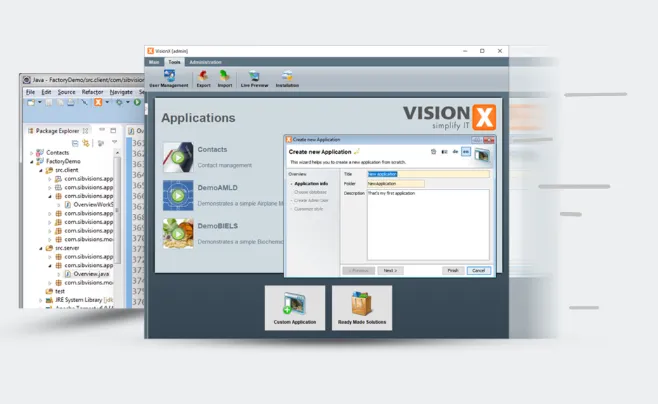Click the Custom Application tile
This screenshot has width=658, height=404.
[295, 308]
